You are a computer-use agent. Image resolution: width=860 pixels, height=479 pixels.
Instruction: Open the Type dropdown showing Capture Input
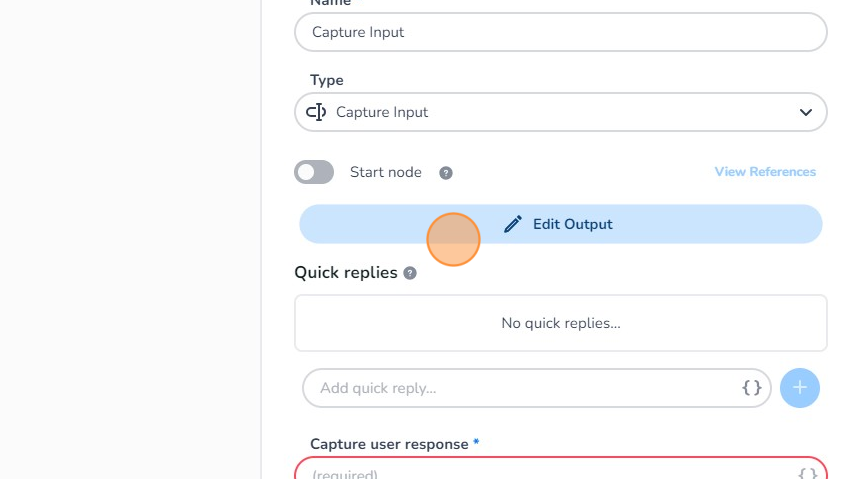click(560, 112)
